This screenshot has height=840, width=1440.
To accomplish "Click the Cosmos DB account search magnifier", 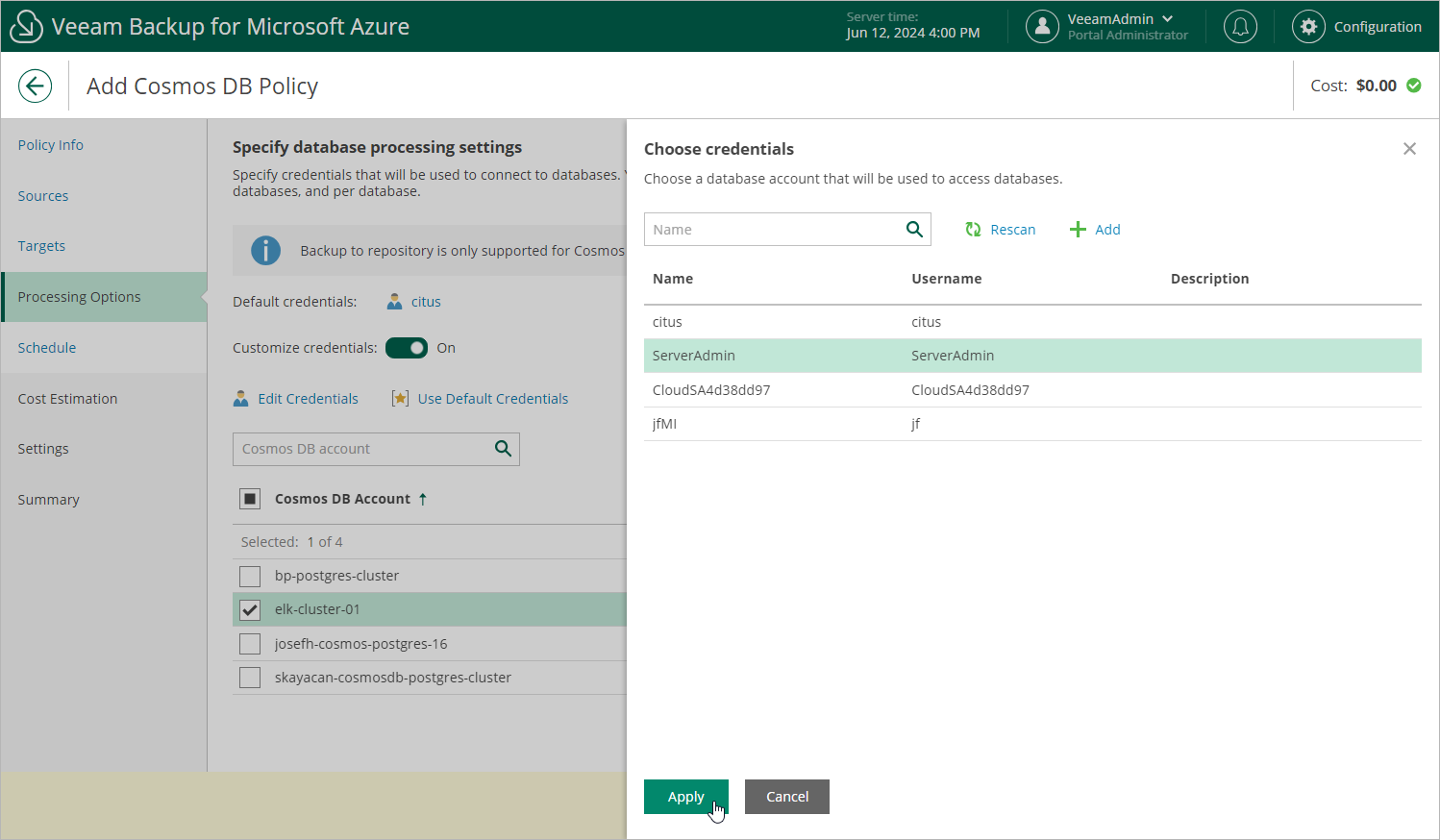I will (503, 449).
